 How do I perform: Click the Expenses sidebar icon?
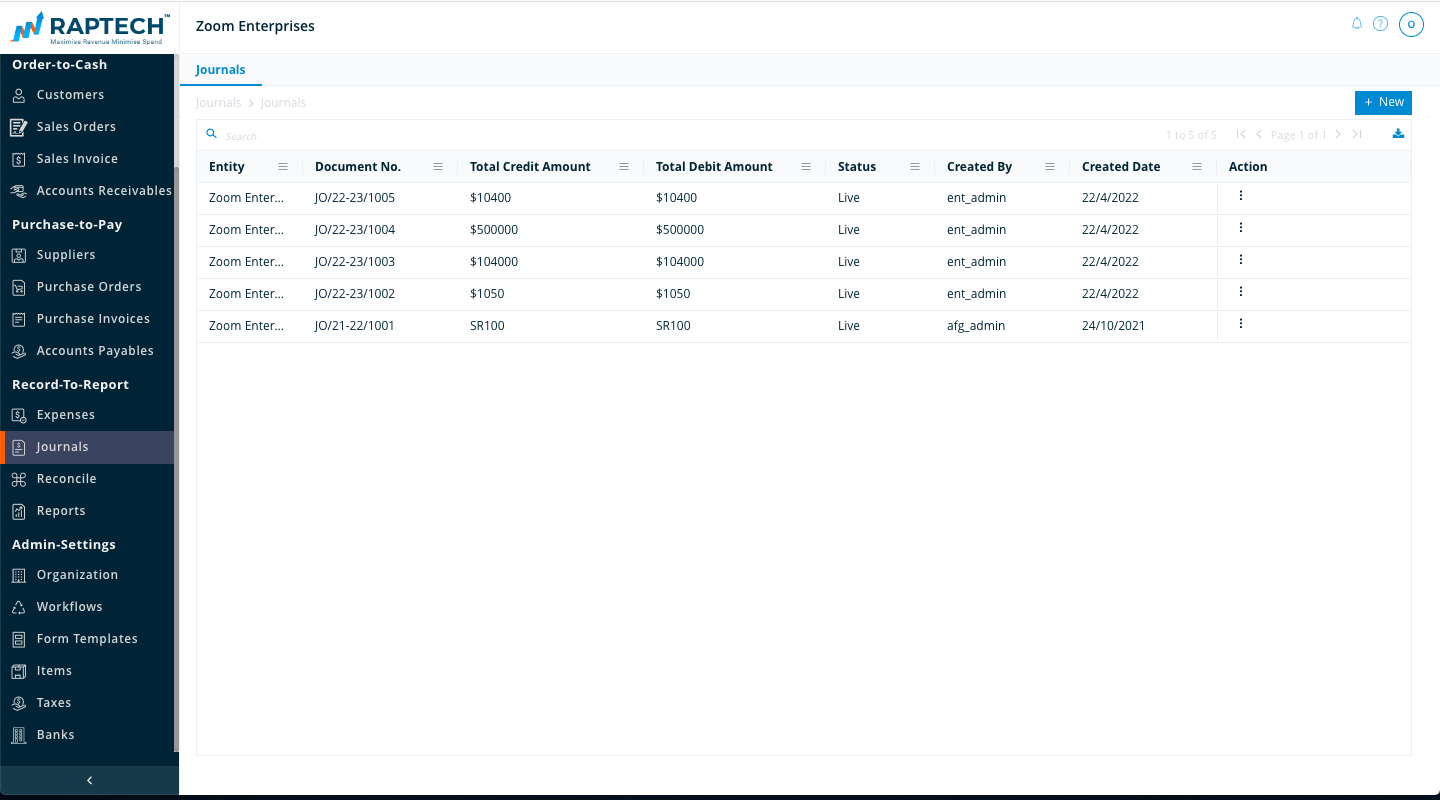pos(19,415)
